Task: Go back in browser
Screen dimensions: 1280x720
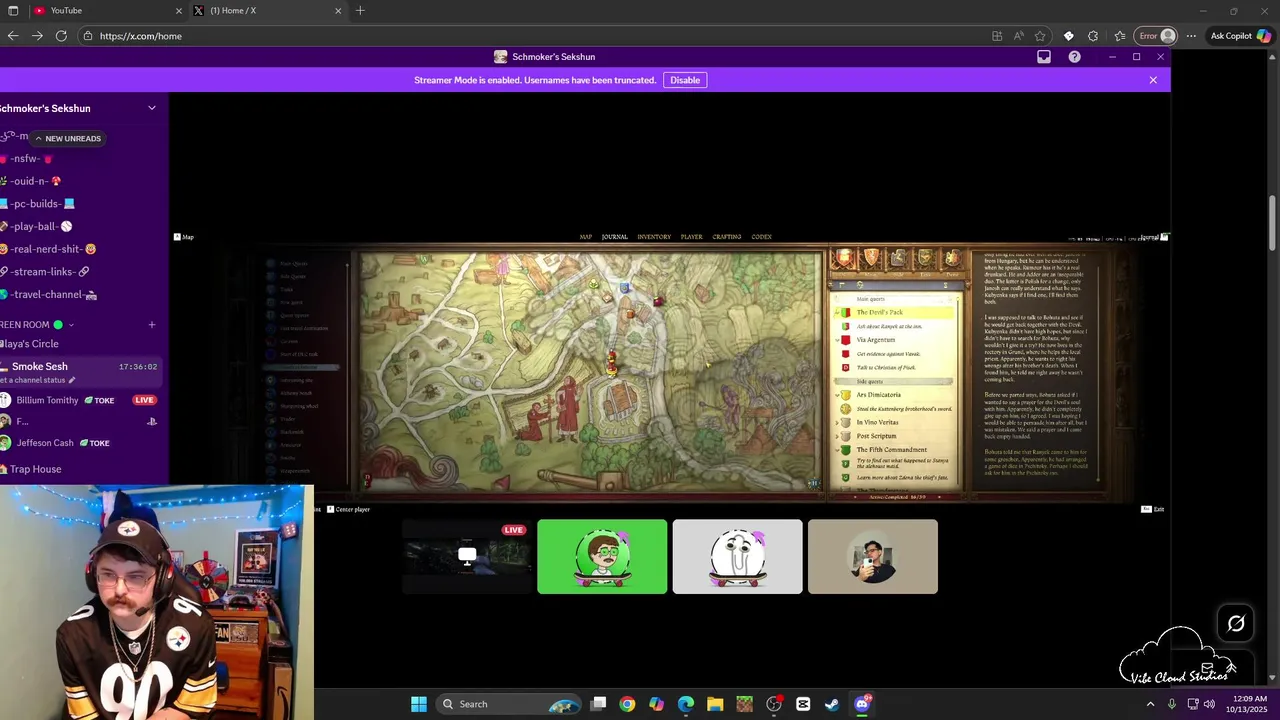Action: click(x=13, y=36)
